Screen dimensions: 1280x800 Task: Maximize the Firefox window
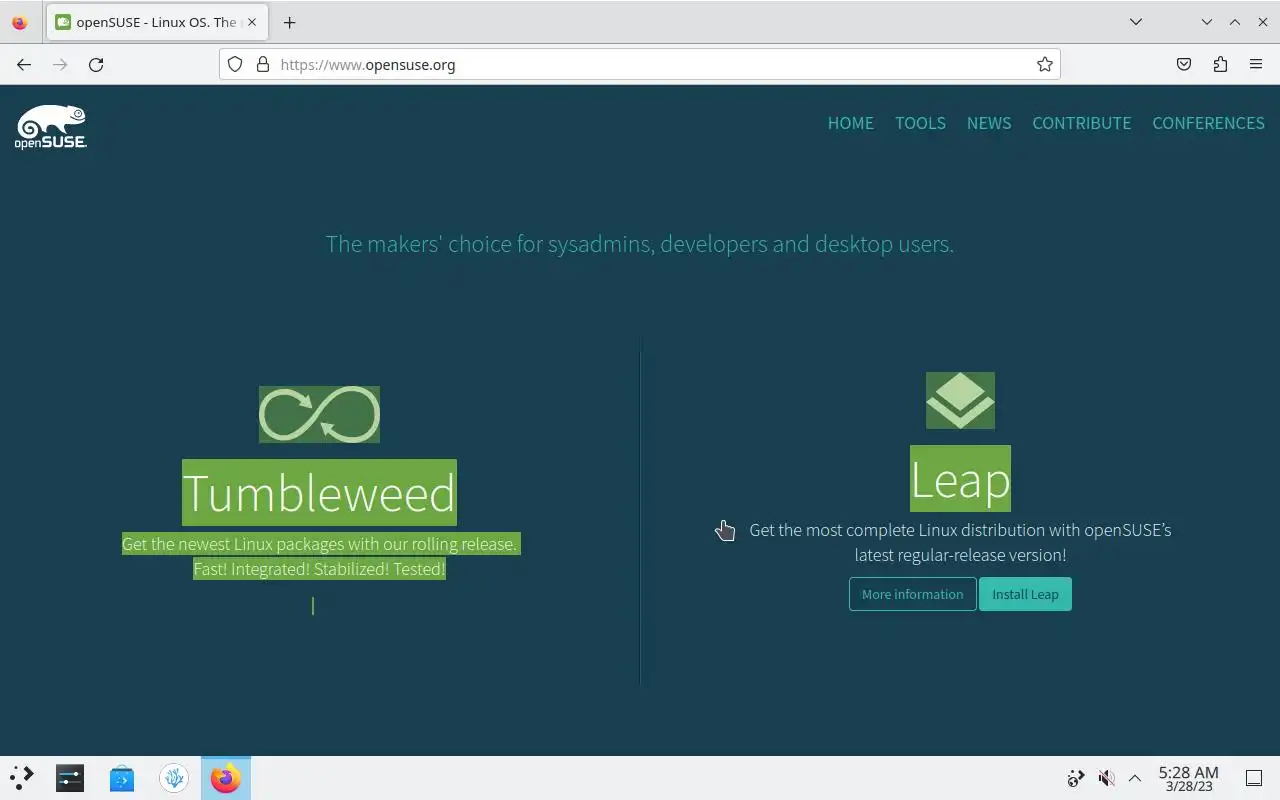coord(1235,22)
